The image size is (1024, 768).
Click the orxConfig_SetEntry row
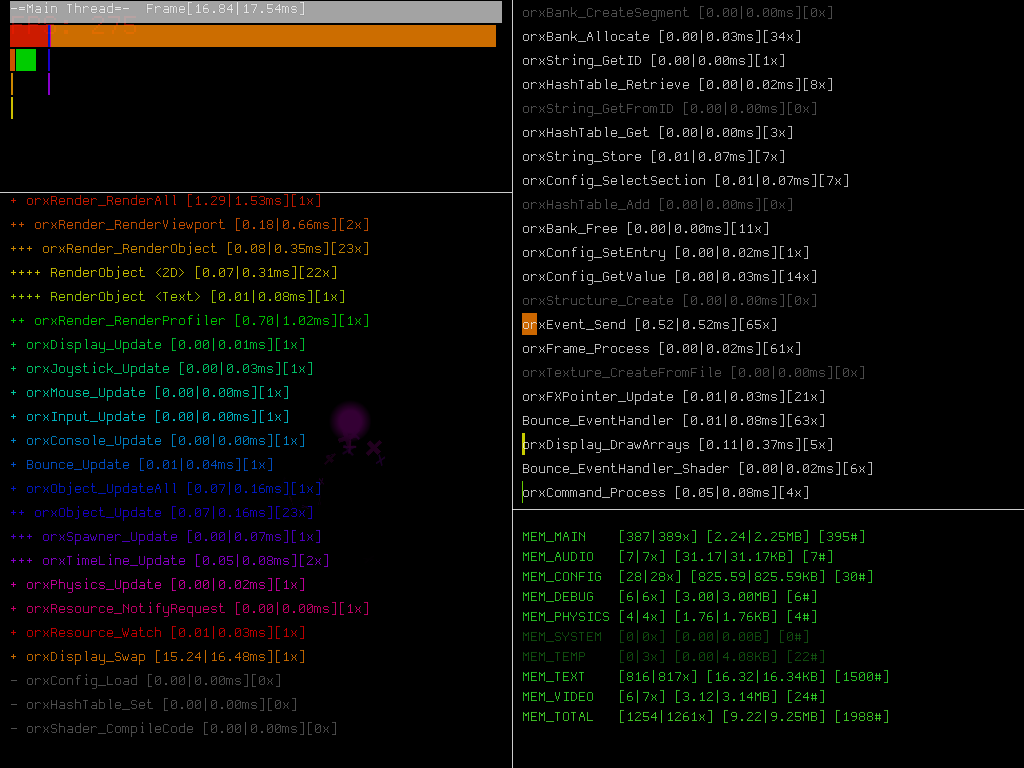(665, 253)
